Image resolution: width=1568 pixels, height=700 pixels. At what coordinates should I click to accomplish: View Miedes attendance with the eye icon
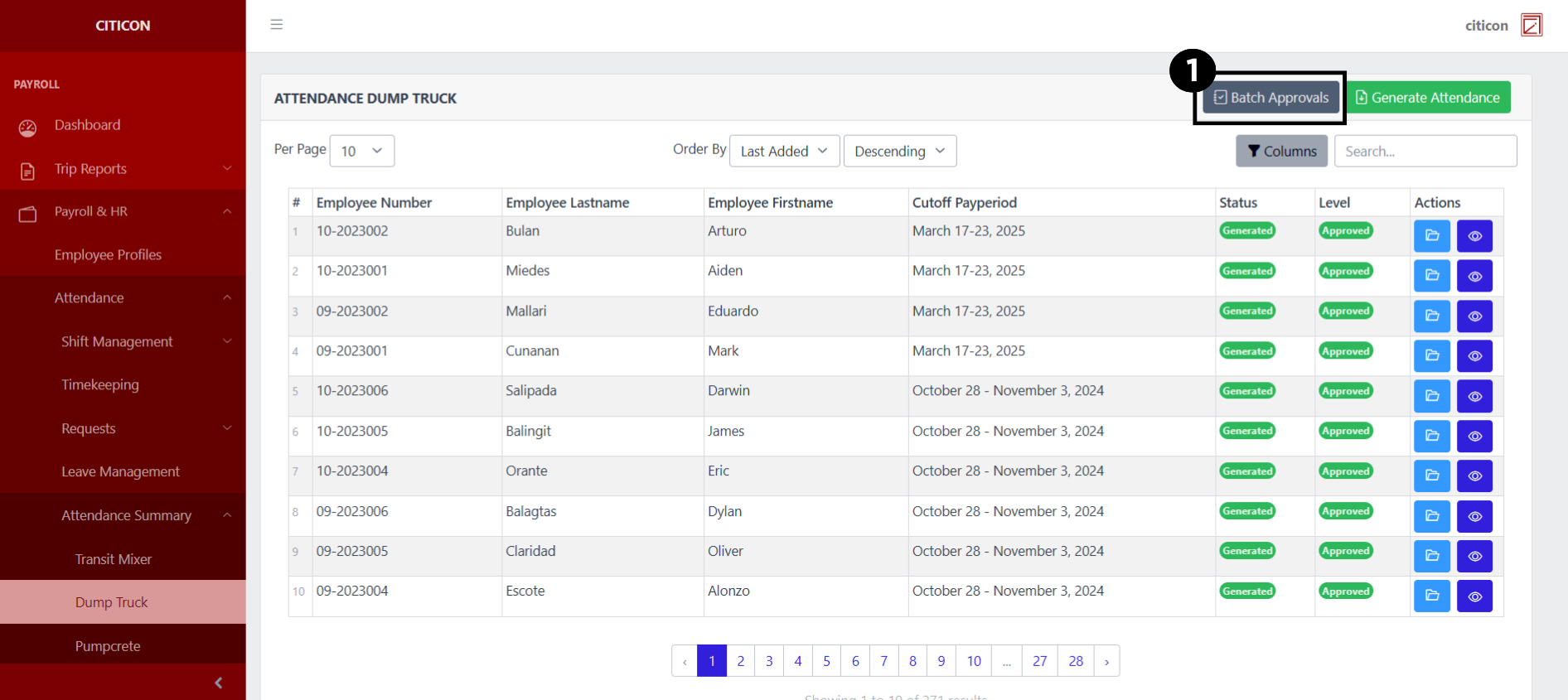click(1474, 276)
